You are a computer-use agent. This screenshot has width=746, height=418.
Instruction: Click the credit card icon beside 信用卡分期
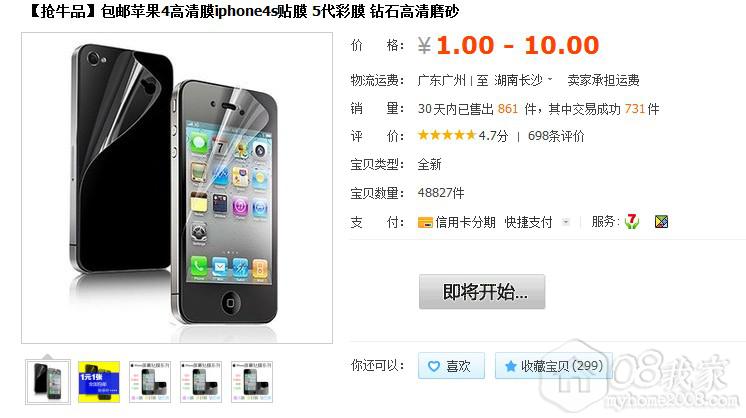[x=425, y=223]
